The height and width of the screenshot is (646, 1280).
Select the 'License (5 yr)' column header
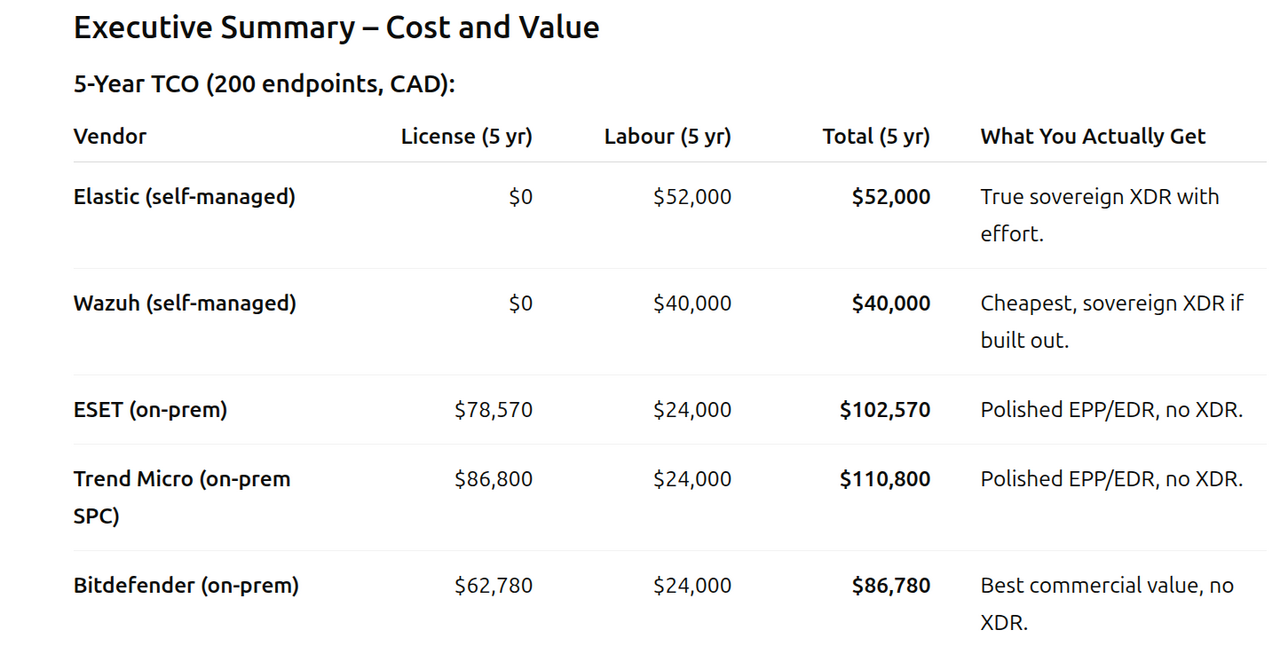click(466, 136)
